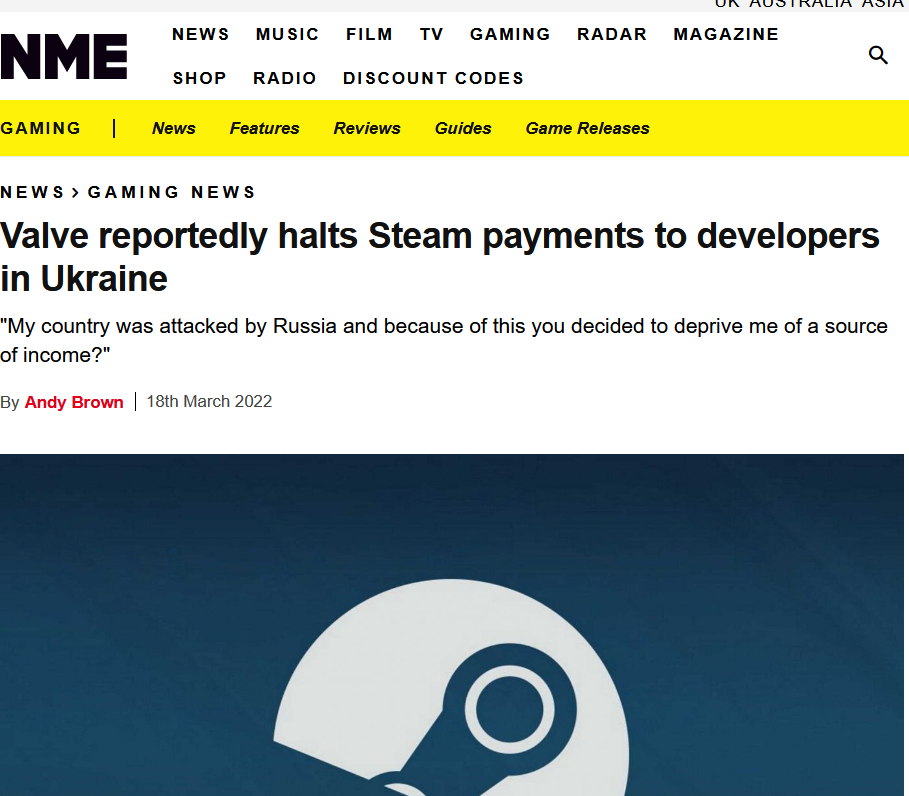Click author name Andy Brown

tap(74, 402)
